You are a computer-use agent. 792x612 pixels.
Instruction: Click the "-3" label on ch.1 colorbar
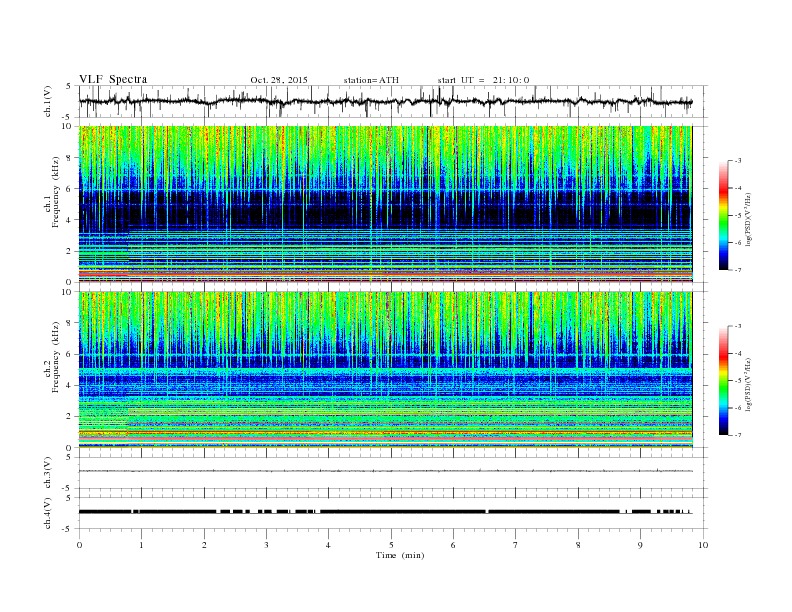click(738, 161)
